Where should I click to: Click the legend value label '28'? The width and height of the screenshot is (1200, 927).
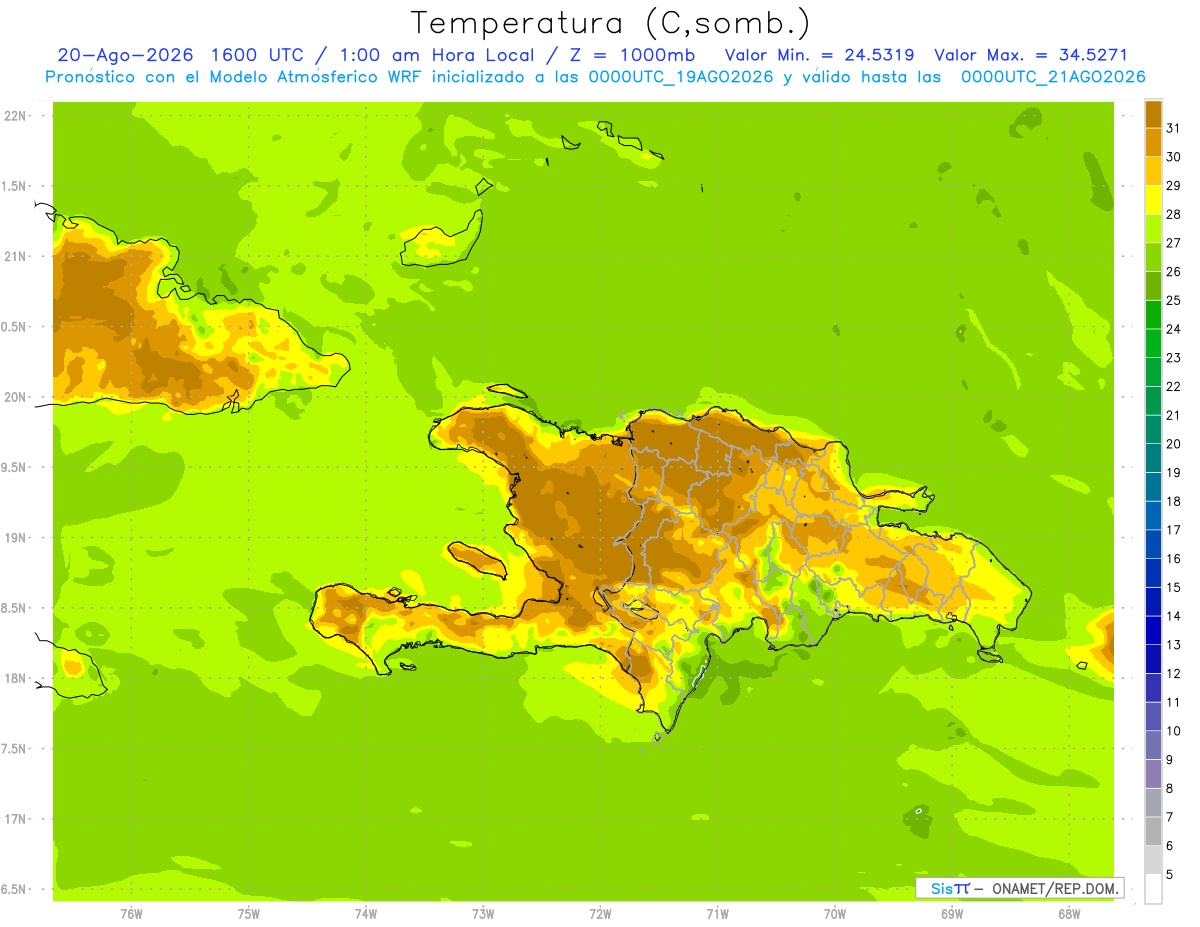pyautogui.click(x=1174, y=213)
